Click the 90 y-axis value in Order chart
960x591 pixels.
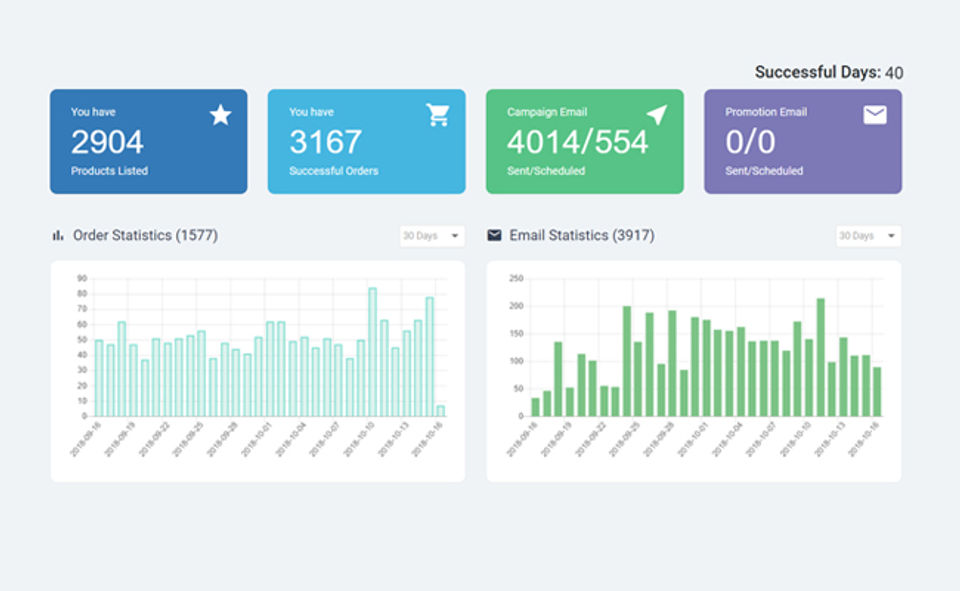pyautogui.click(x=82, y=279)
